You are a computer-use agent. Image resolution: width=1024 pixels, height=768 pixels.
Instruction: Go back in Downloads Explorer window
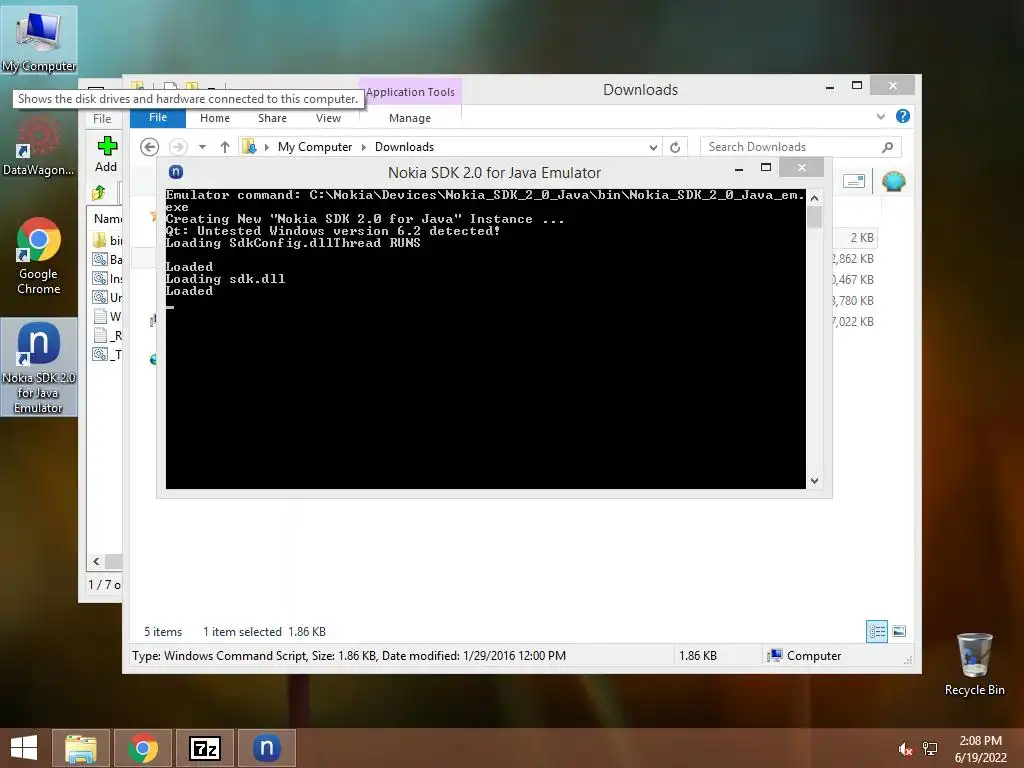pos(150,147)
